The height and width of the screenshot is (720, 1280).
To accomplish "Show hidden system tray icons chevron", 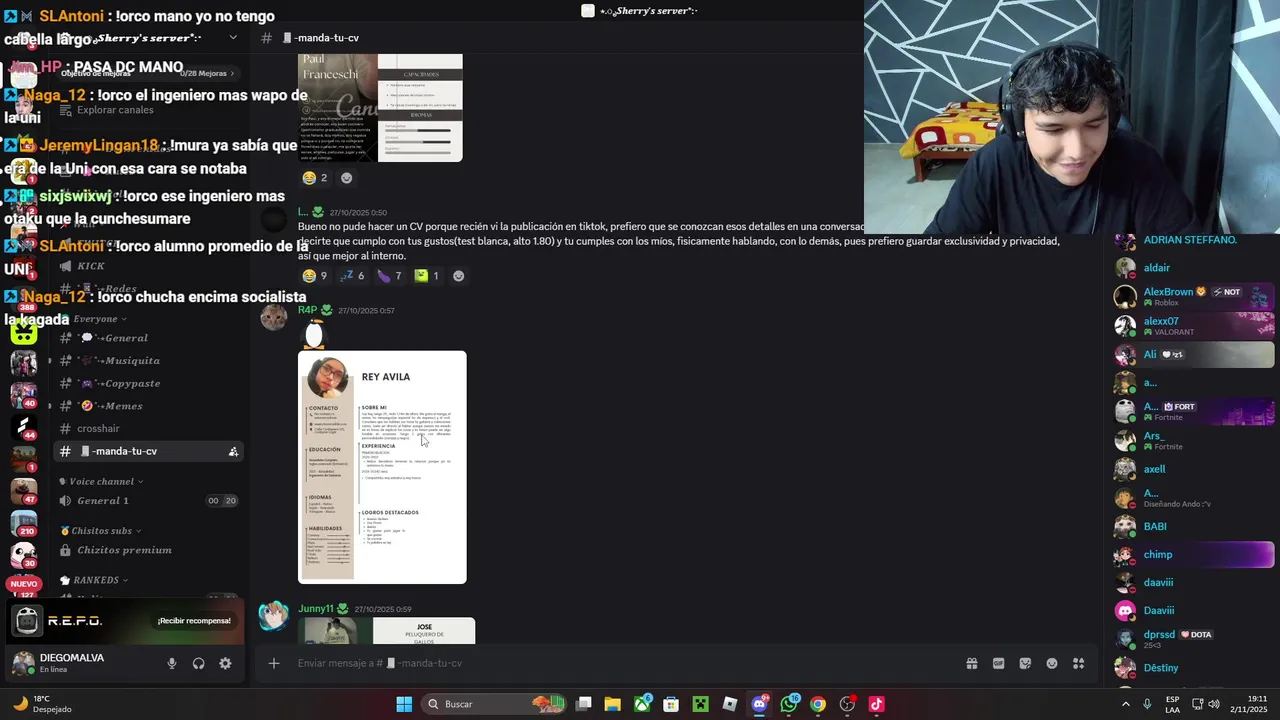I will 1126,704.
